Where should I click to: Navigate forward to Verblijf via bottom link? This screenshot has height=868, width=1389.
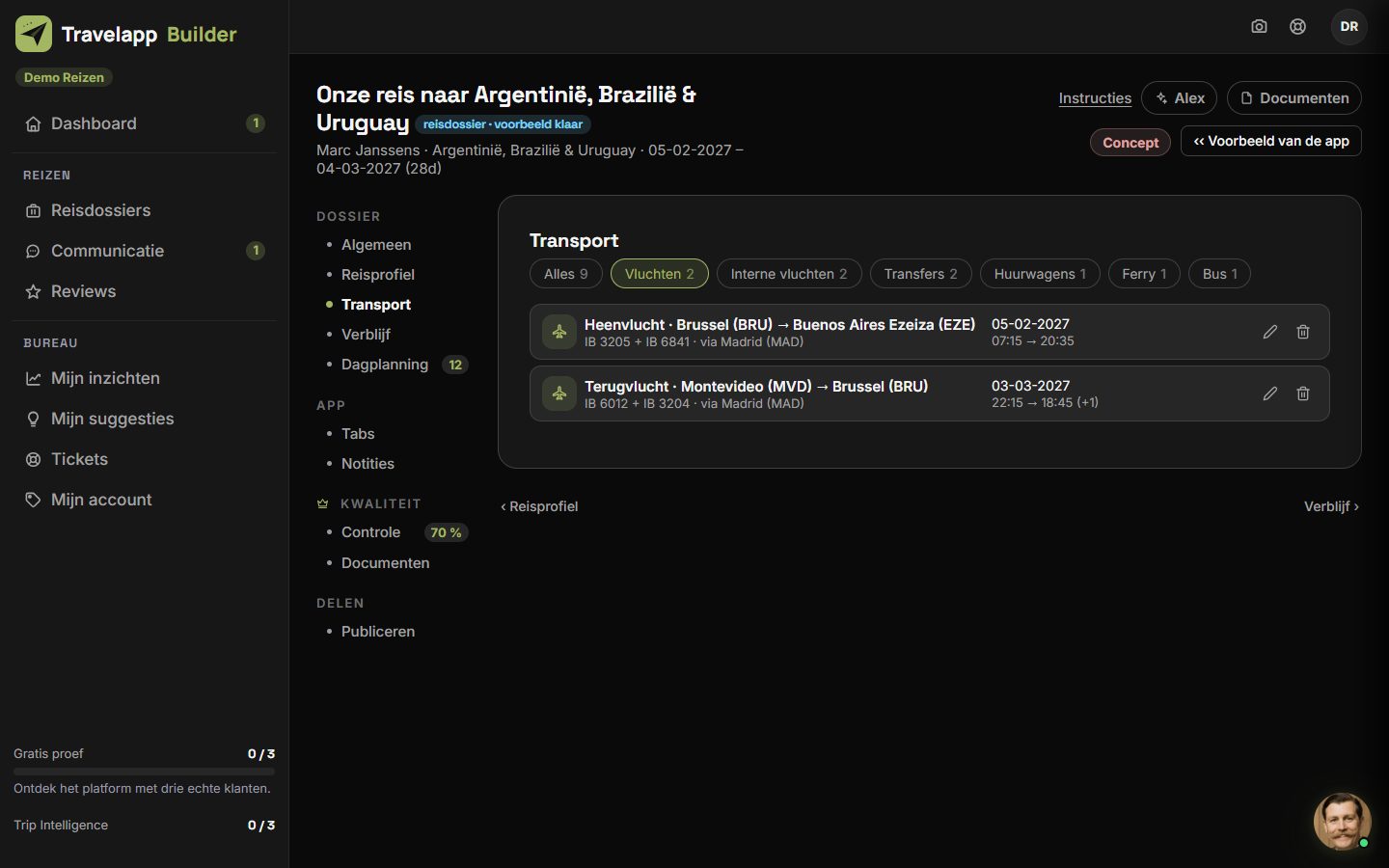(x=1331, y=506)
